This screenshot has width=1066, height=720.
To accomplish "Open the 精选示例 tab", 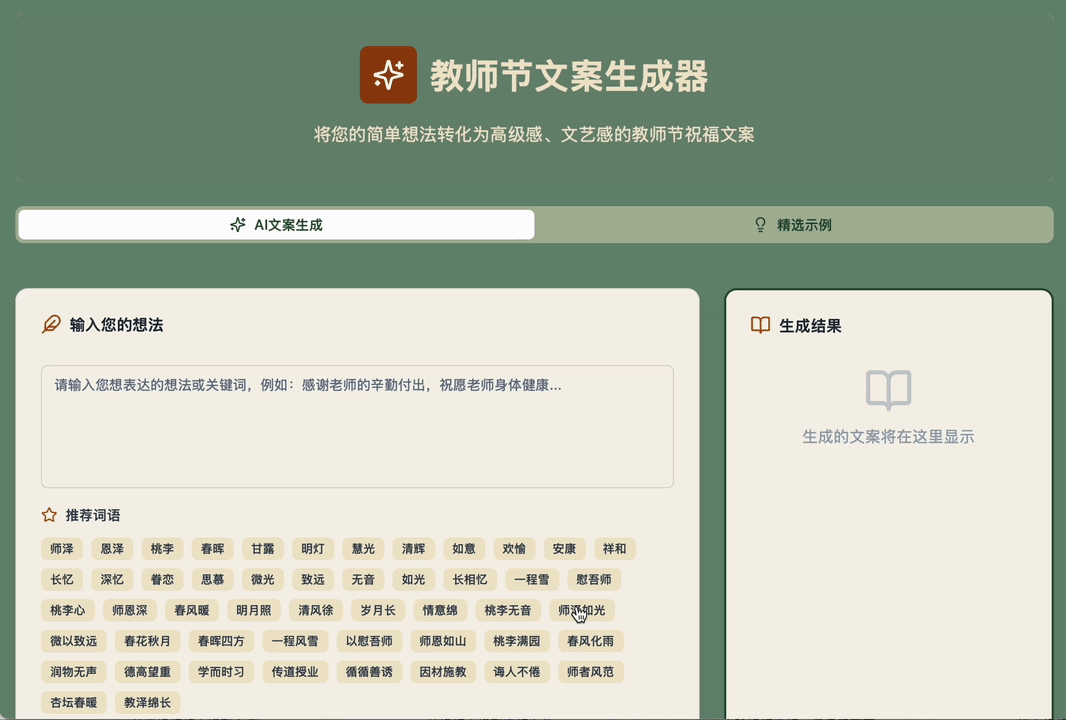I will [793, 225].
